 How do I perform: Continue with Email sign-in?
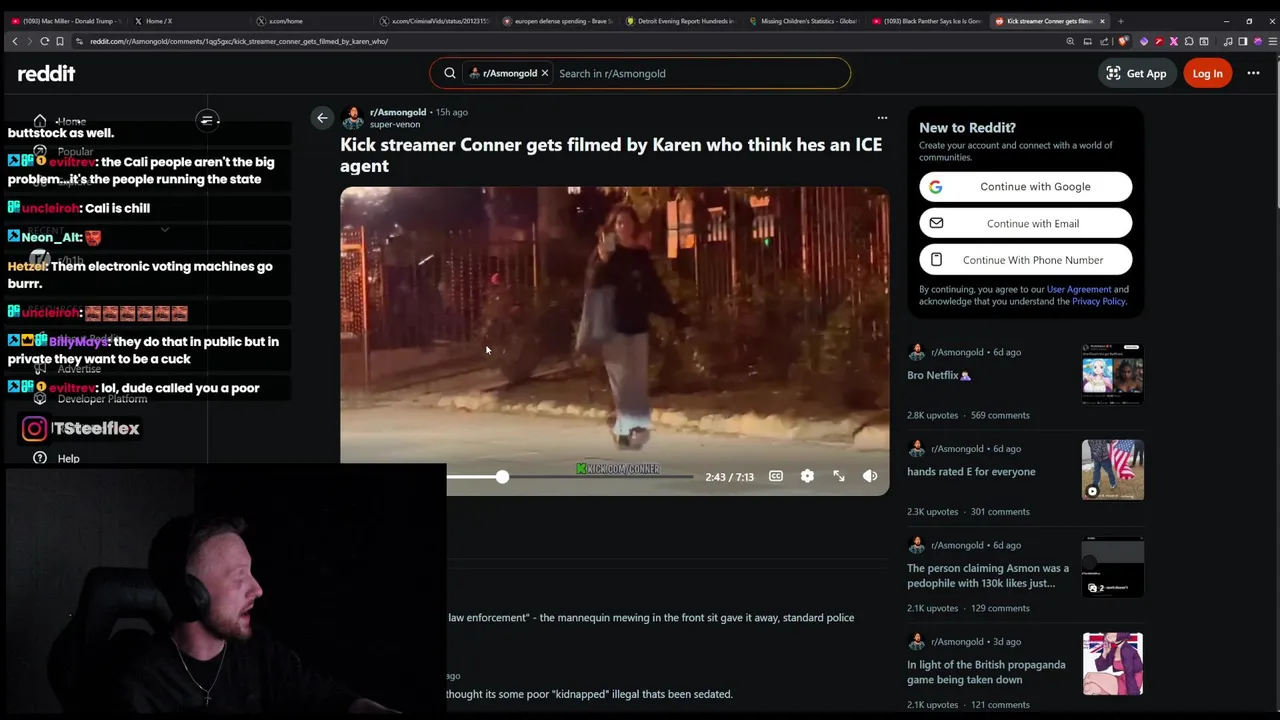click(1026, 223)
